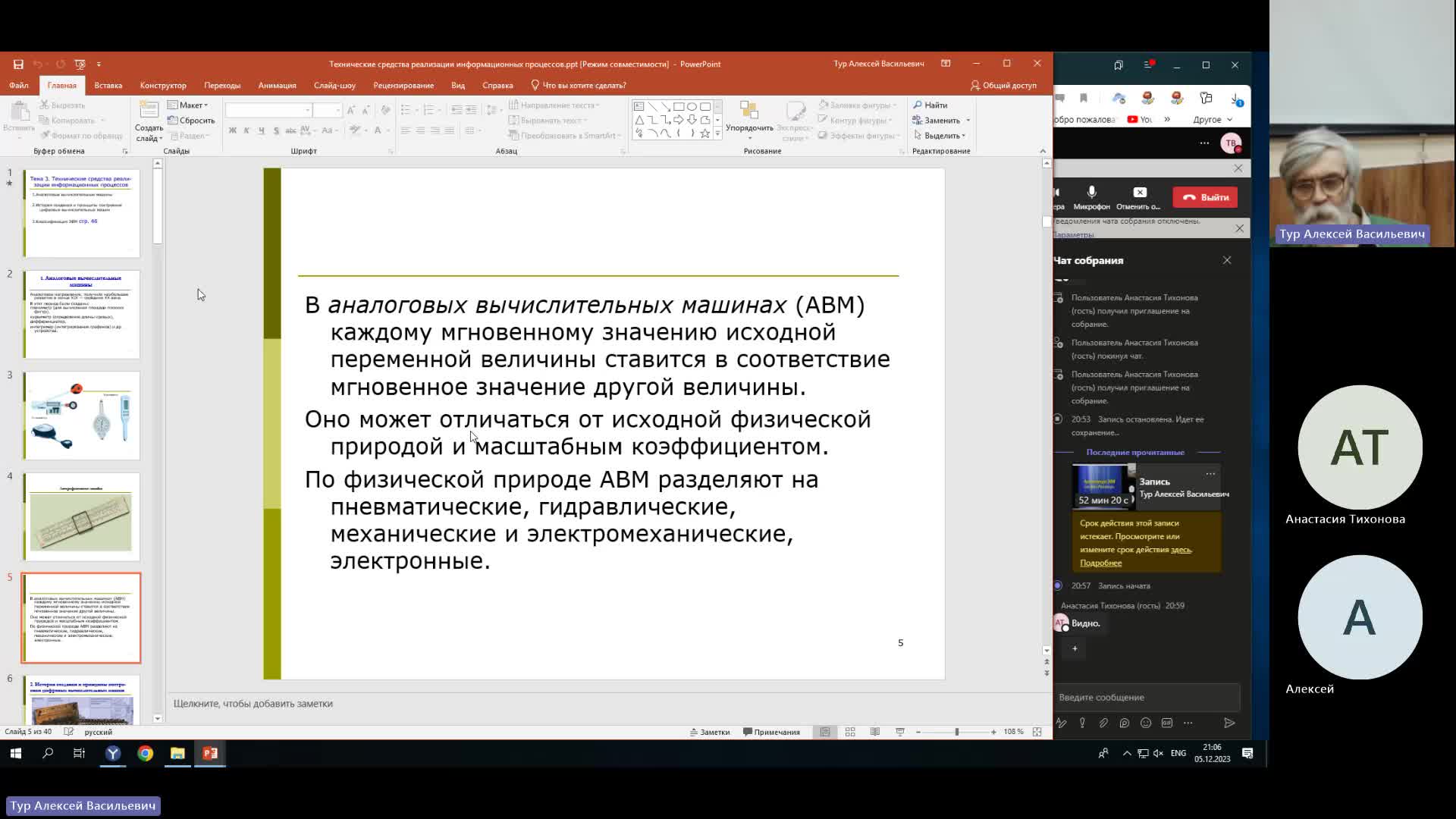Viewport: 1456px width, 819px height.
Task: Open the Подробнее link in recording notice
Action: pyautogui.click(x=1100, y=563)
